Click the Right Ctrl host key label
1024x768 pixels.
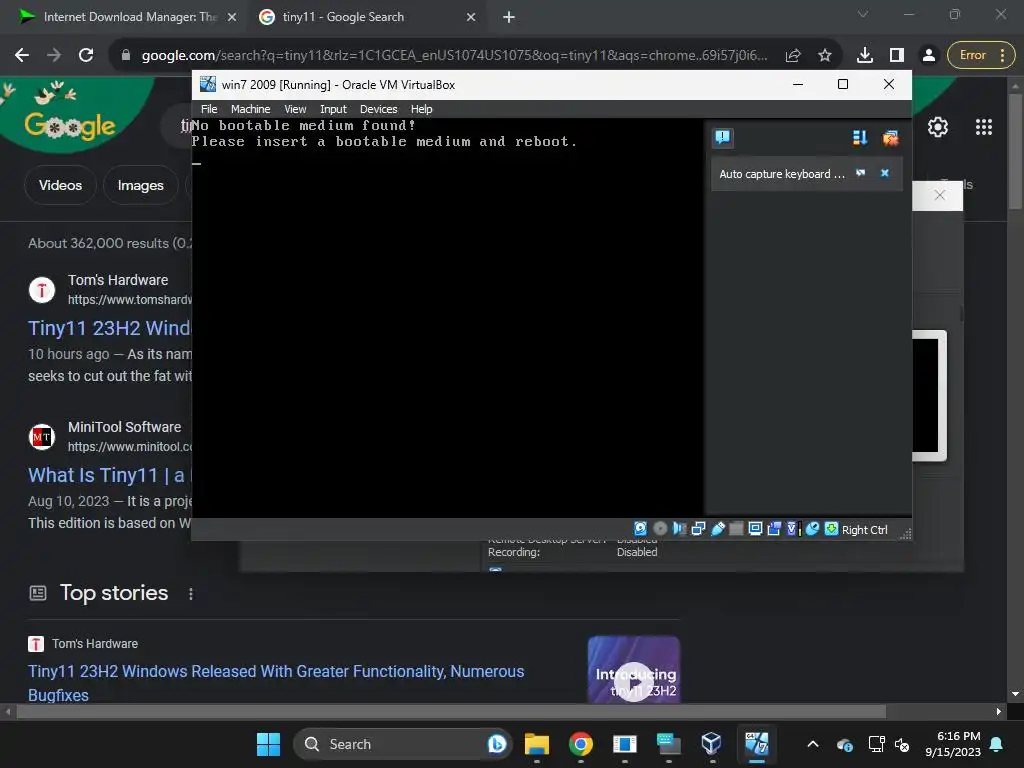tap(864, 530)
